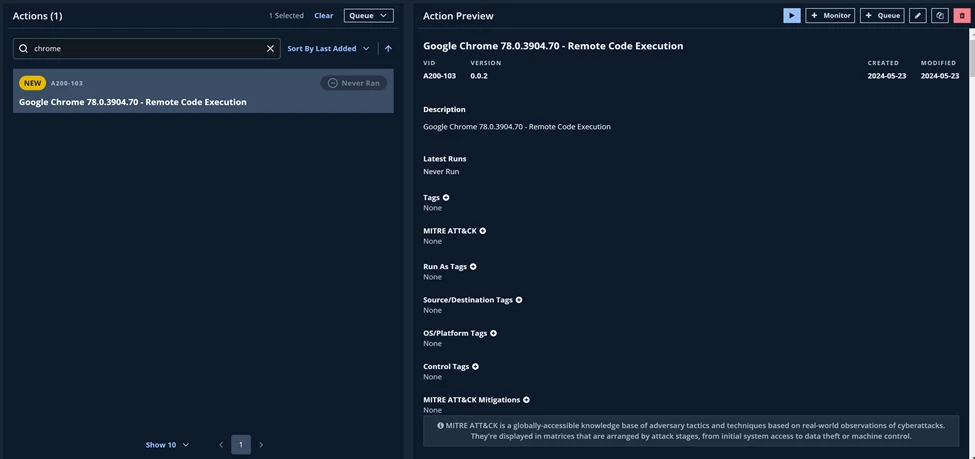Add a MITRE ATT&CK entry with its plus icon
The image size is (975, 459).
pos(483,231)
